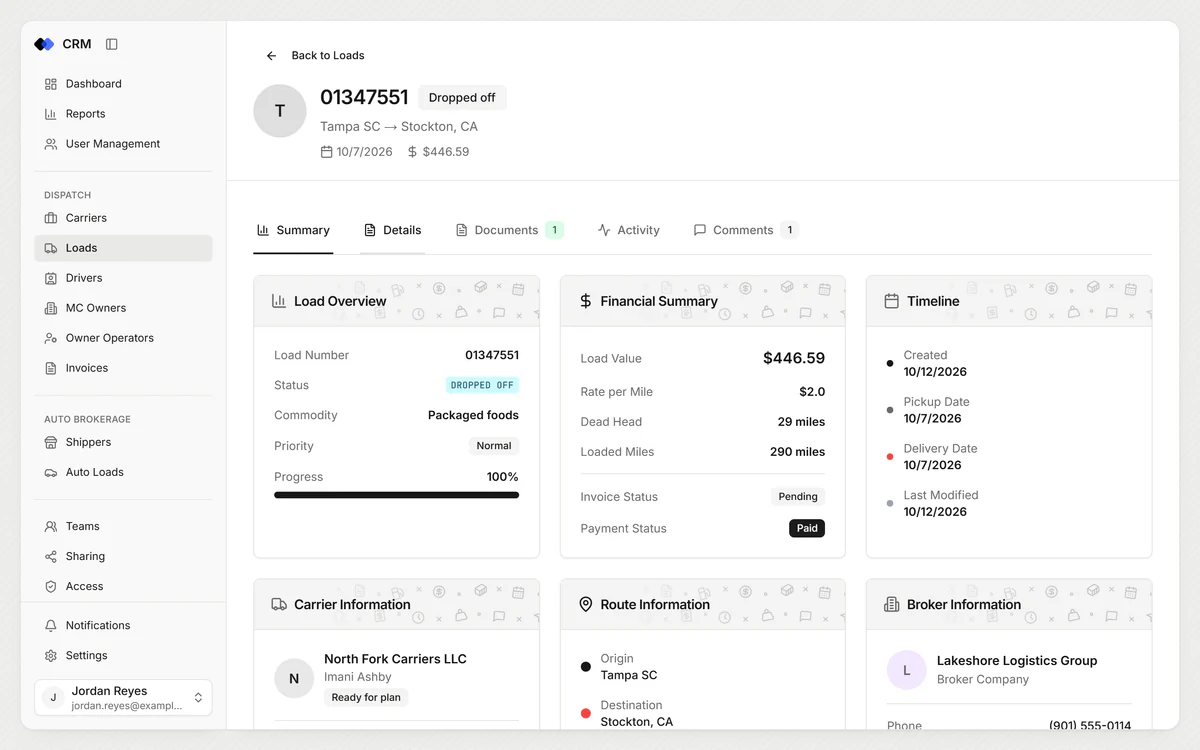Click the Financial Summary dollar icon
Screen dimensions: 1200x750
pyautogui.click(x=586, y=301)
